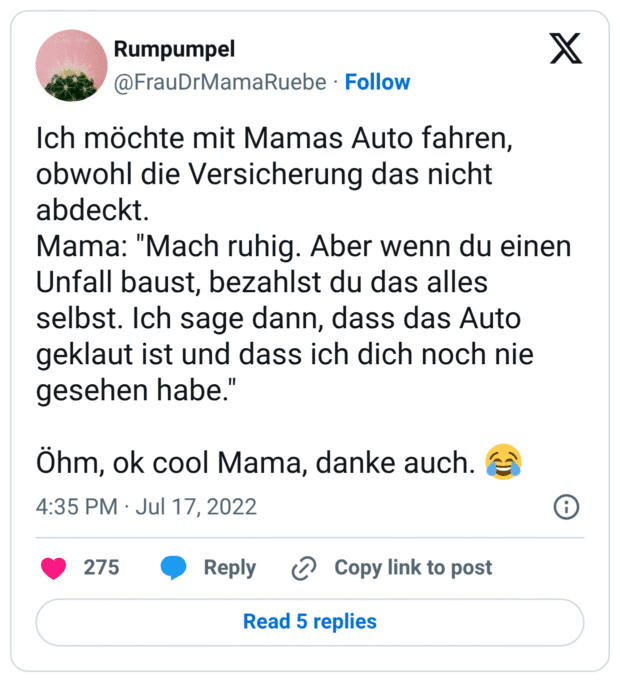
Task: Open the @FrauDrMamaRuebe handle link
Action: pyautogui.click(x=220, y=82)
